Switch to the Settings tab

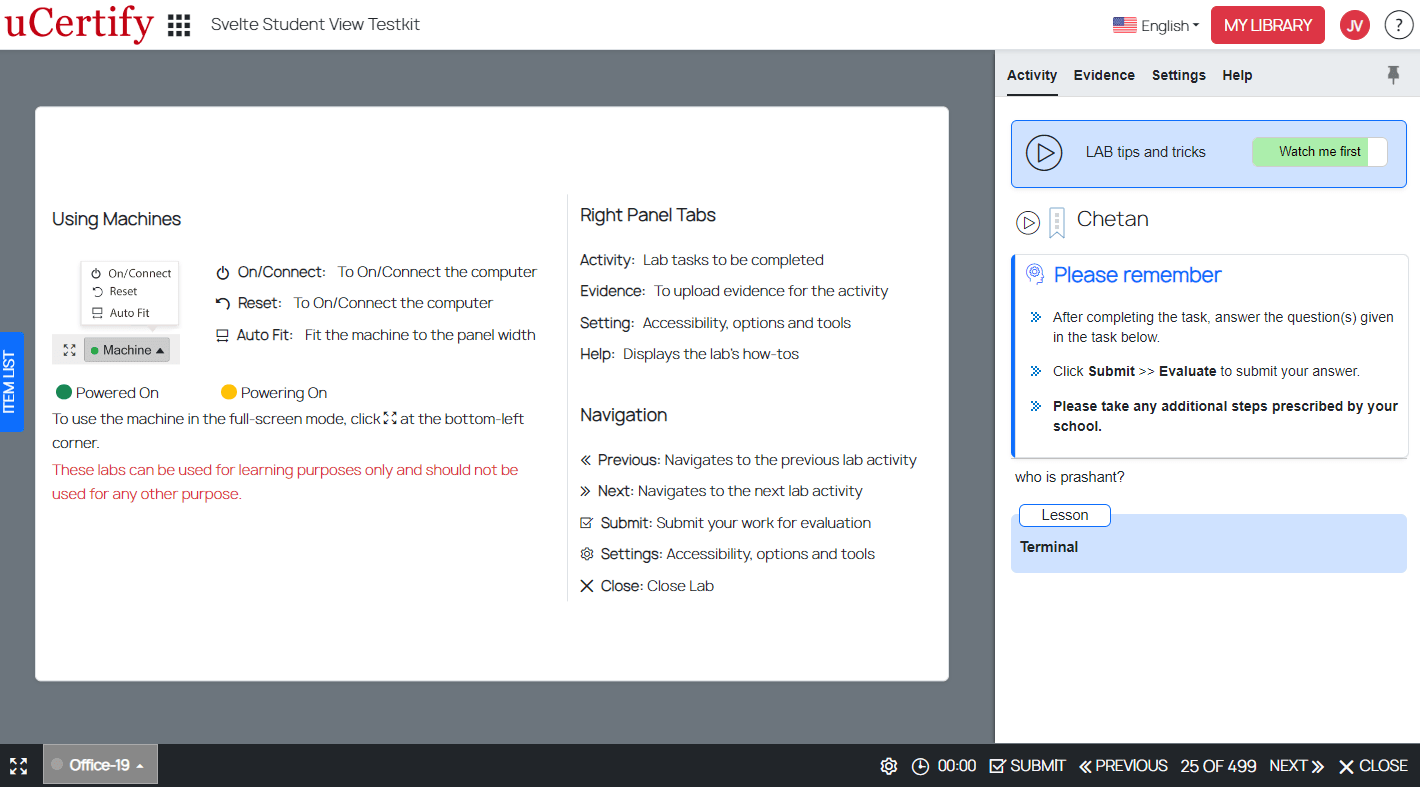(1178, 75)
